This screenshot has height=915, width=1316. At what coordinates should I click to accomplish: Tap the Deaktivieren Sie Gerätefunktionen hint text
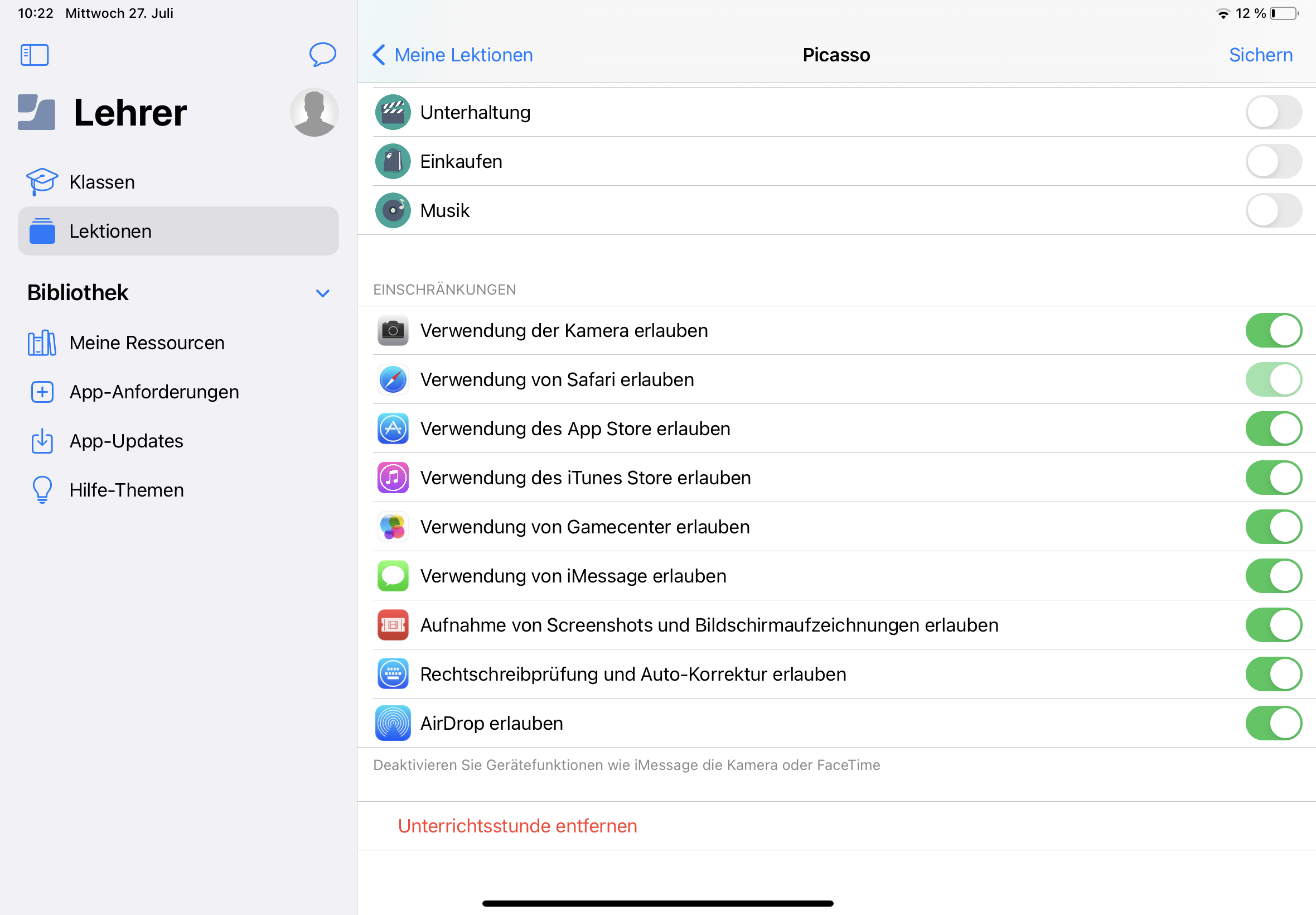[627, 765]
